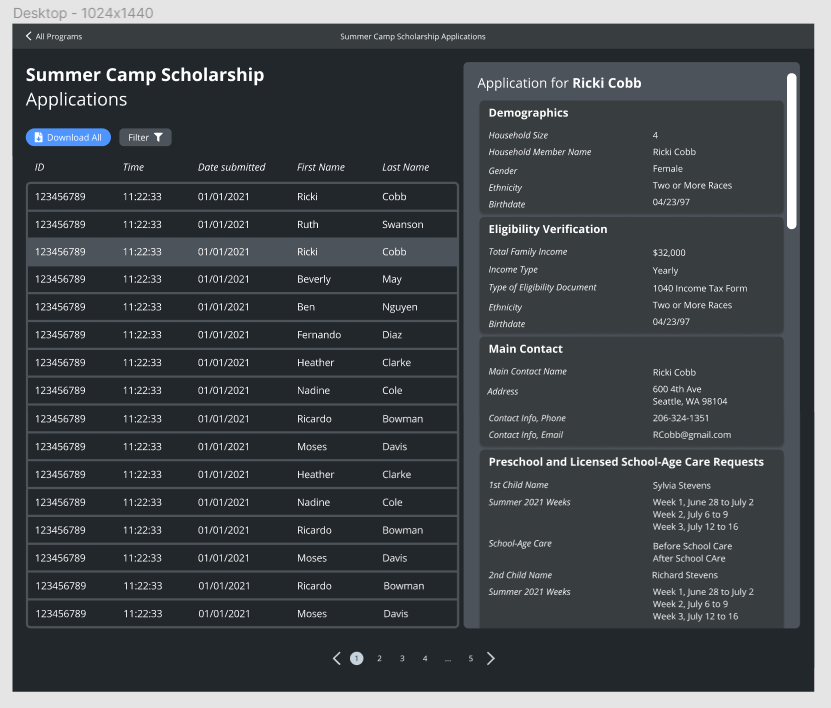Viewport: 831px width, 708px height.
Task: Click the ellipsis in the page navigation
Action: point(447,658)
